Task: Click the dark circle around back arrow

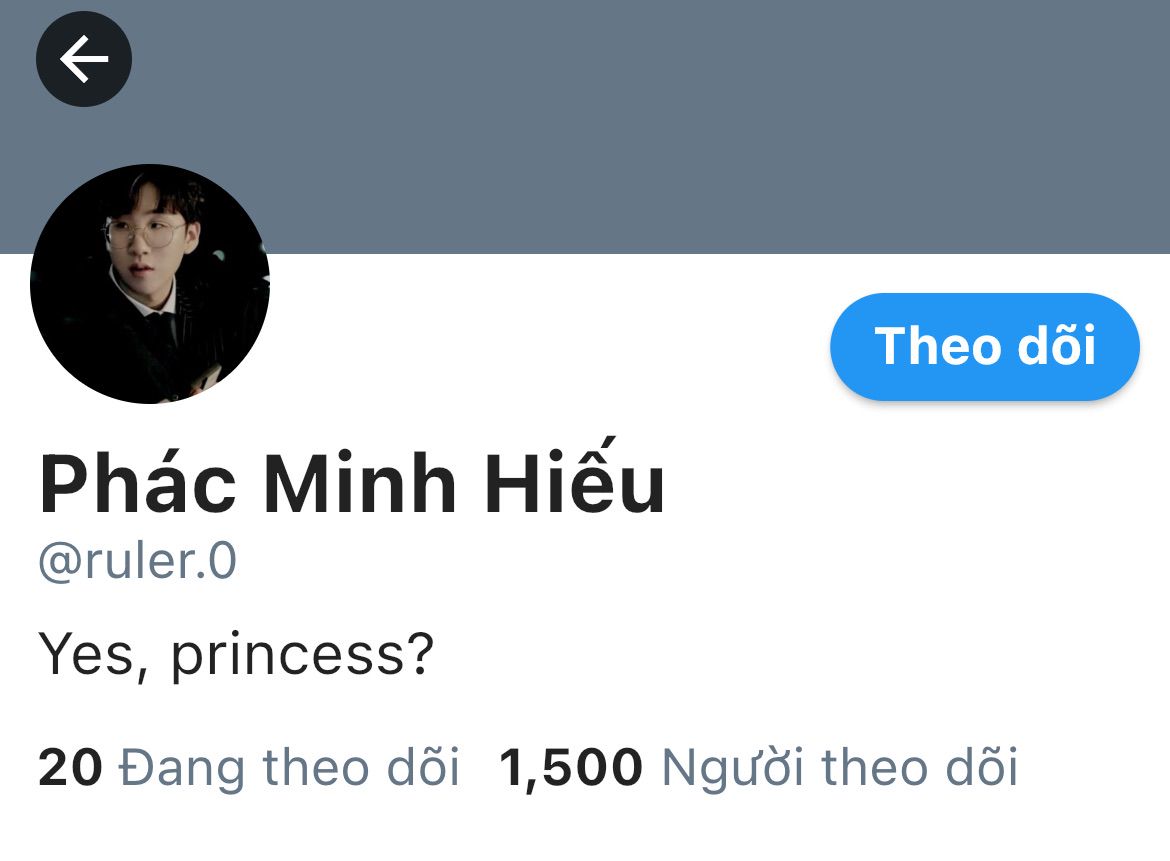Action: 84,59
